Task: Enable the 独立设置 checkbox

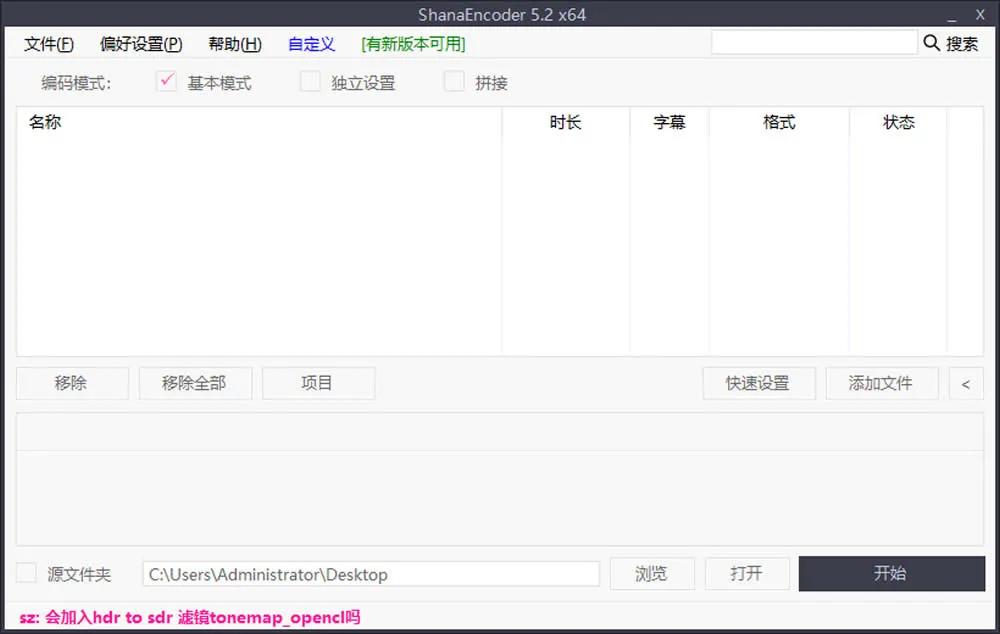Action: 311,82
